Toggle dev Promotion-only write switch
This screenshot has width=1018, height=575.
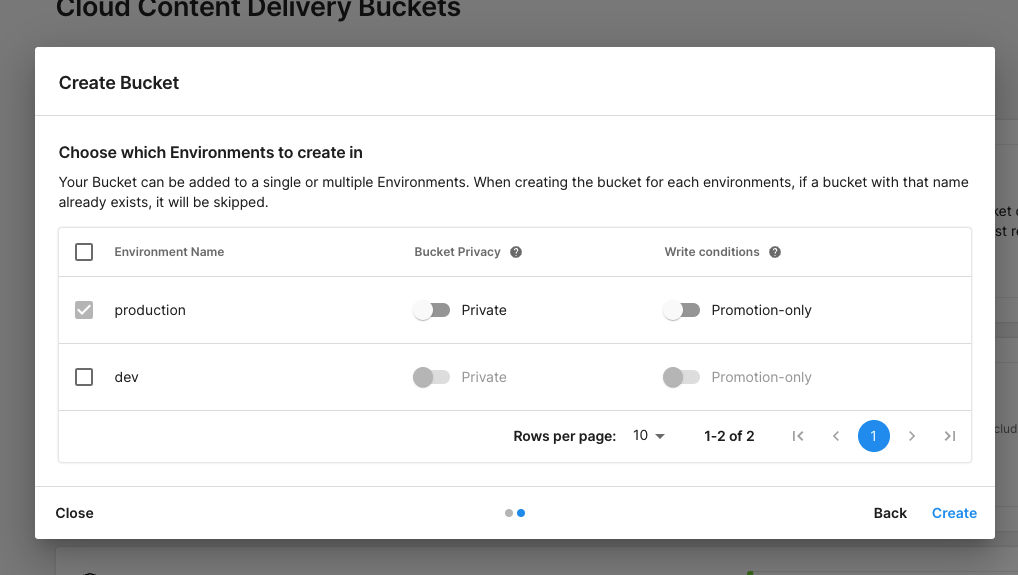682,377
